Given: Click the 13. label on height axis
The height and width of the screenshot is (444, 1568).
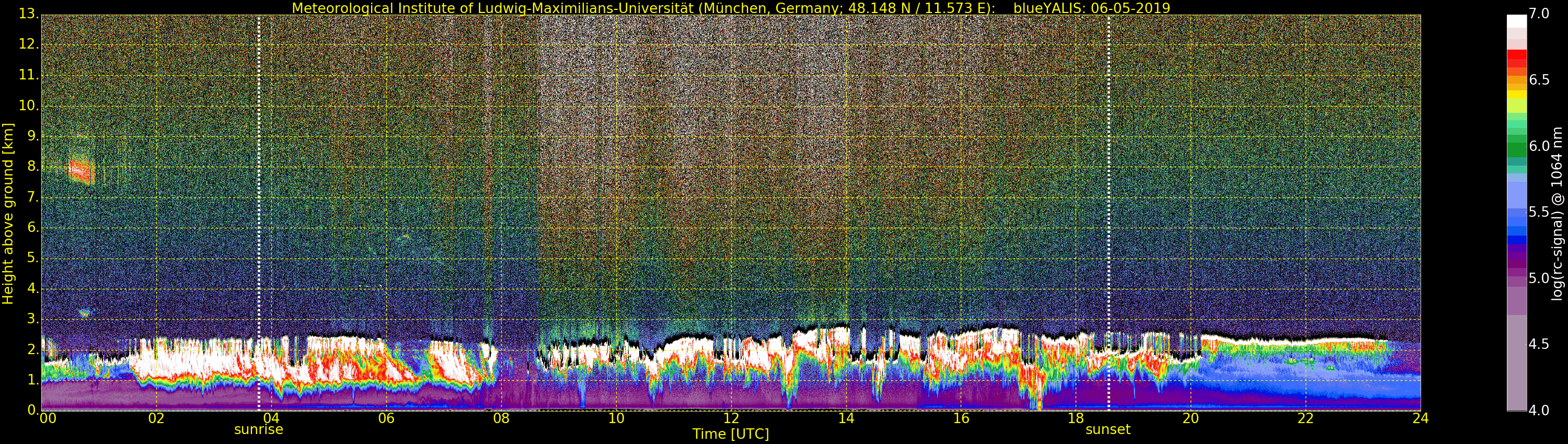Looking at the screenshot, I should click(x=28, y=14).
